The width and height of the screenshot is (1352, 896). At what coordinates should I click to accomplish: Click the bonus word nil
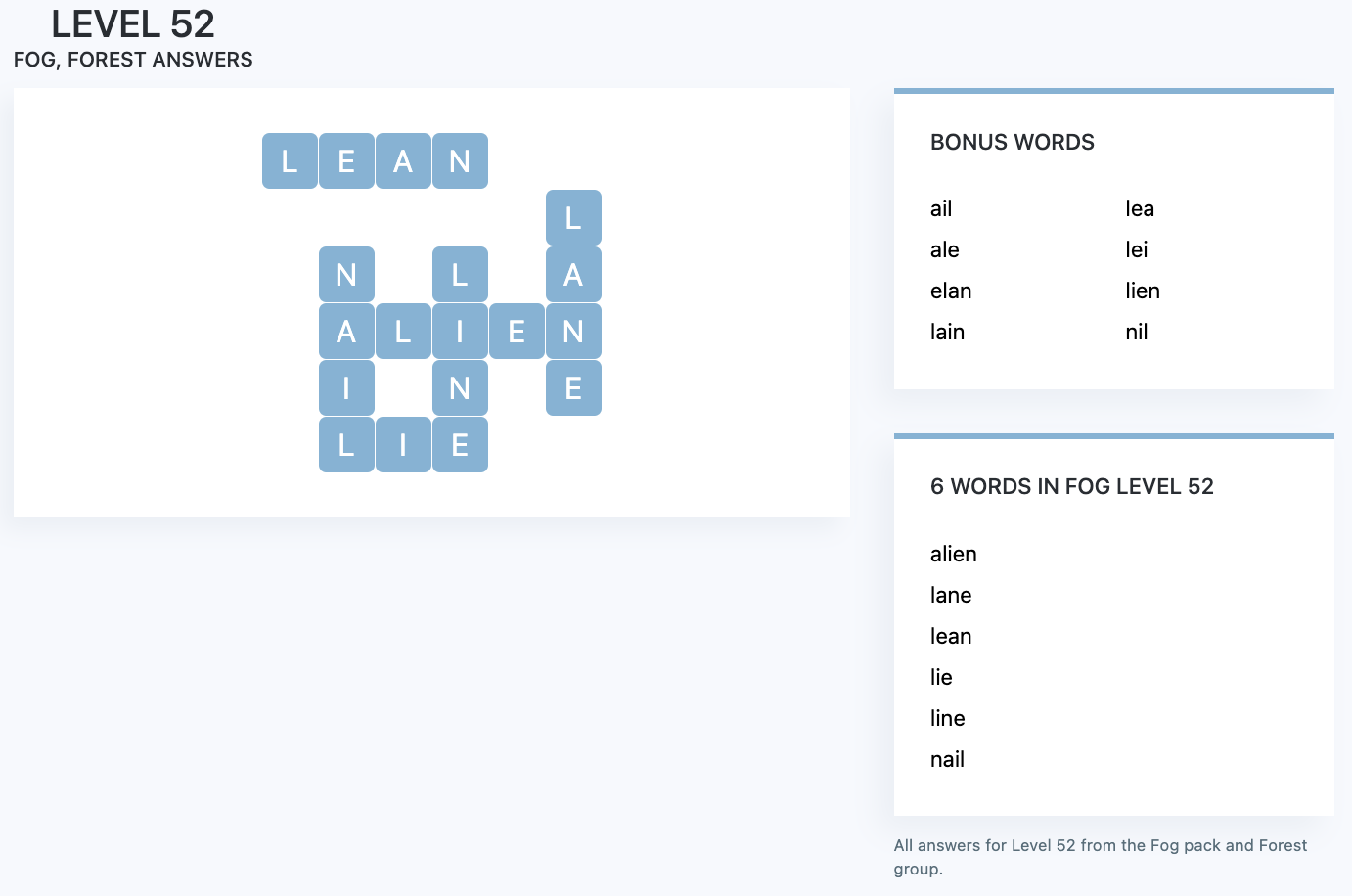(x=1136, y=332)
